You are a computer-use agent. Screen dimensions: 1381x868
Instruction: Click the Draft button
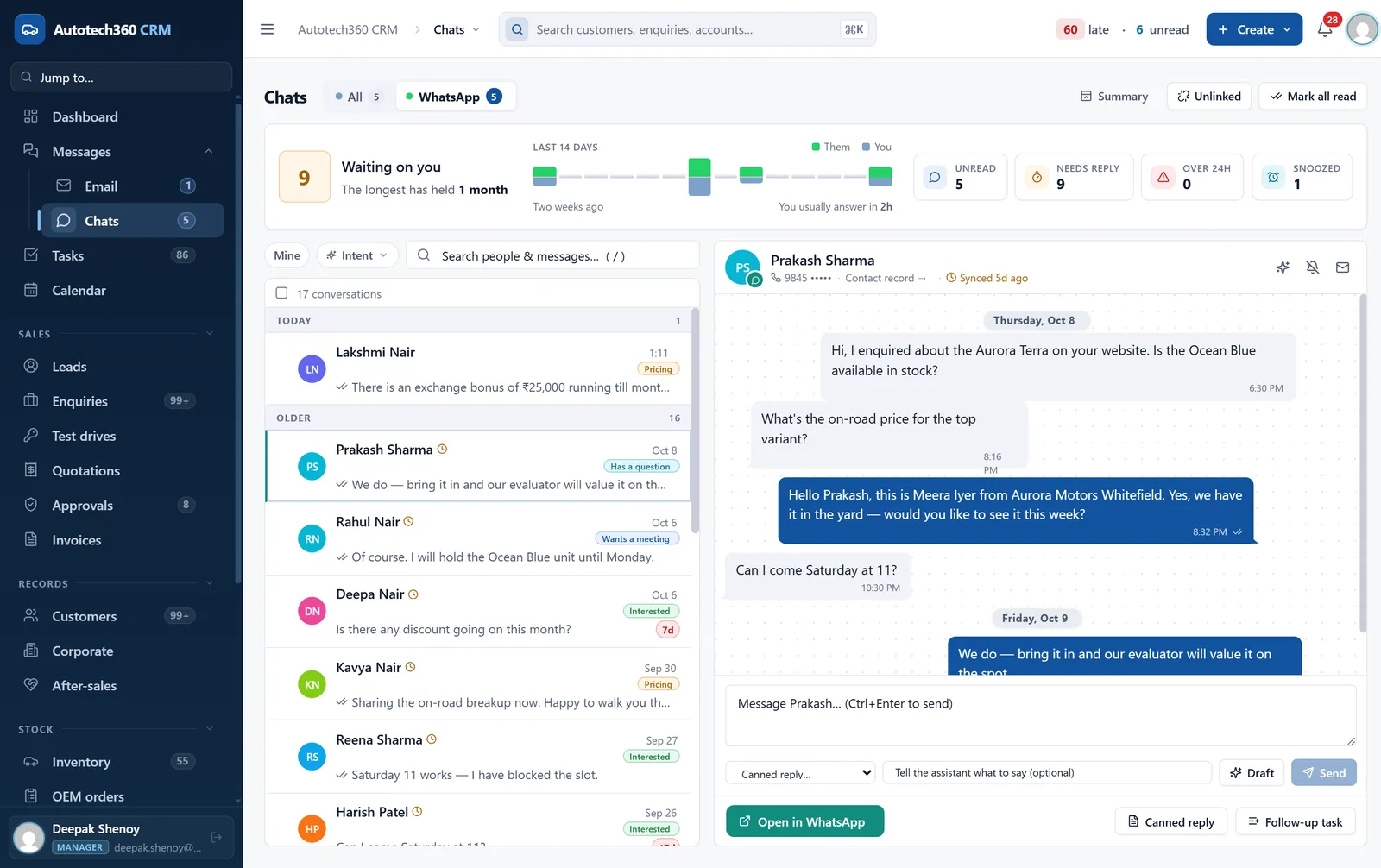point(1252,773)
